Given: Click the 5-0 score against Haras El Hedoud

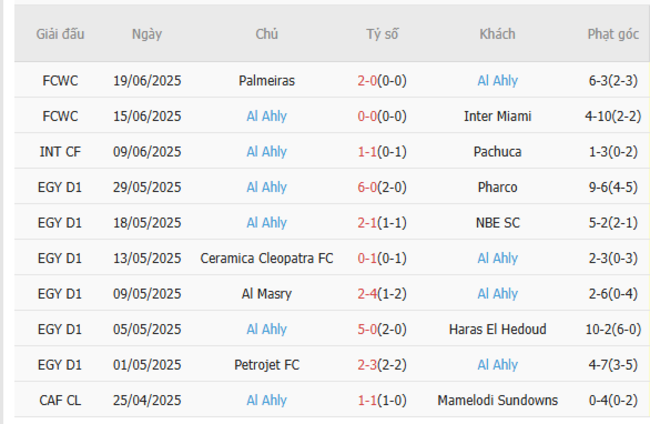Looking at the screenshot, I should (369, 329).
